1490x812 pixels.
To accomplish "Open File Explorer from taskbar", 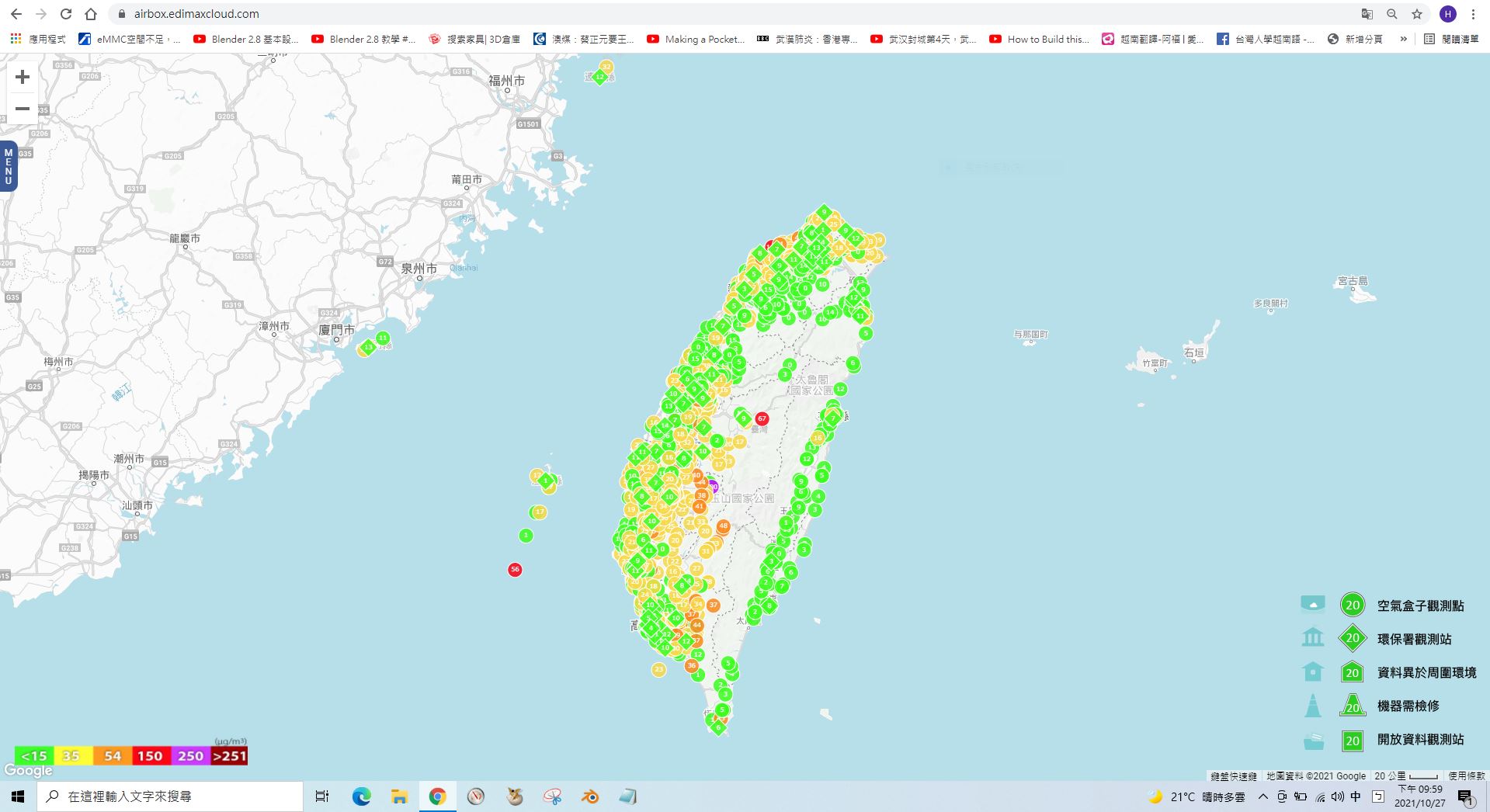I will (399, 796).
